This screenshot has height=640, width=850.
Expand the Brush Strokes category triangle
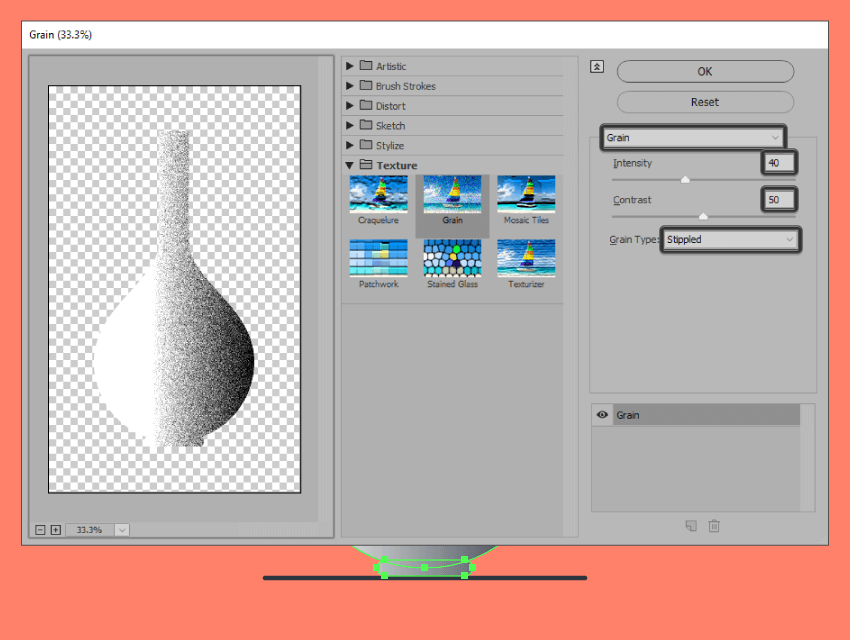(350, 86)
